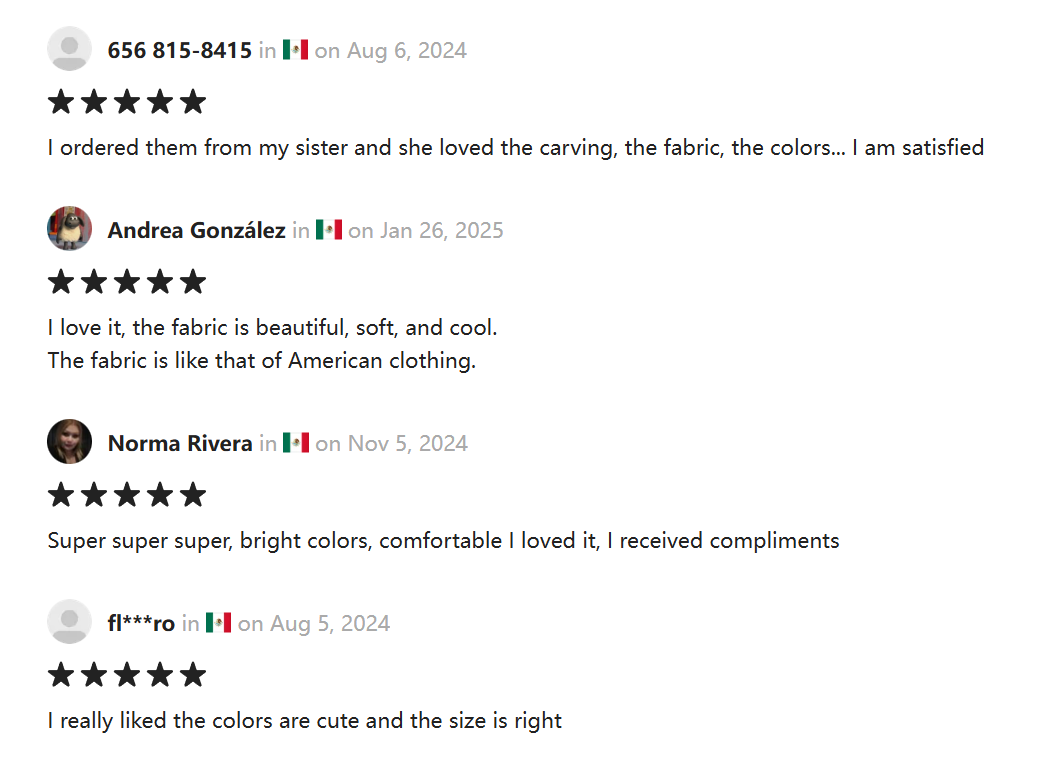Click the five stars under fl***ro
1064x779 pixels.
127,674
